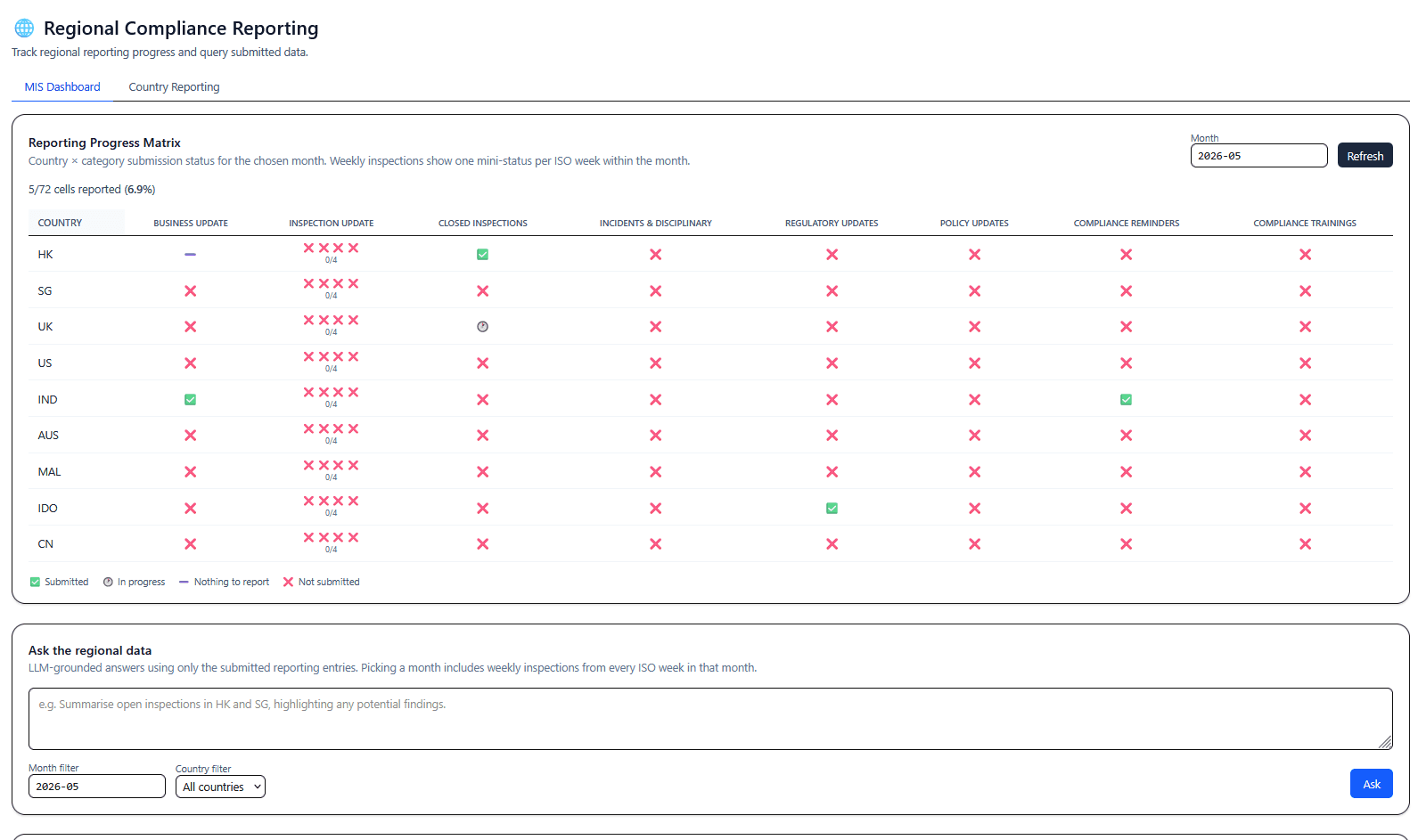
Task: Click IDO Regulatory Updates submitted checkmark
Action: (832, 509)
